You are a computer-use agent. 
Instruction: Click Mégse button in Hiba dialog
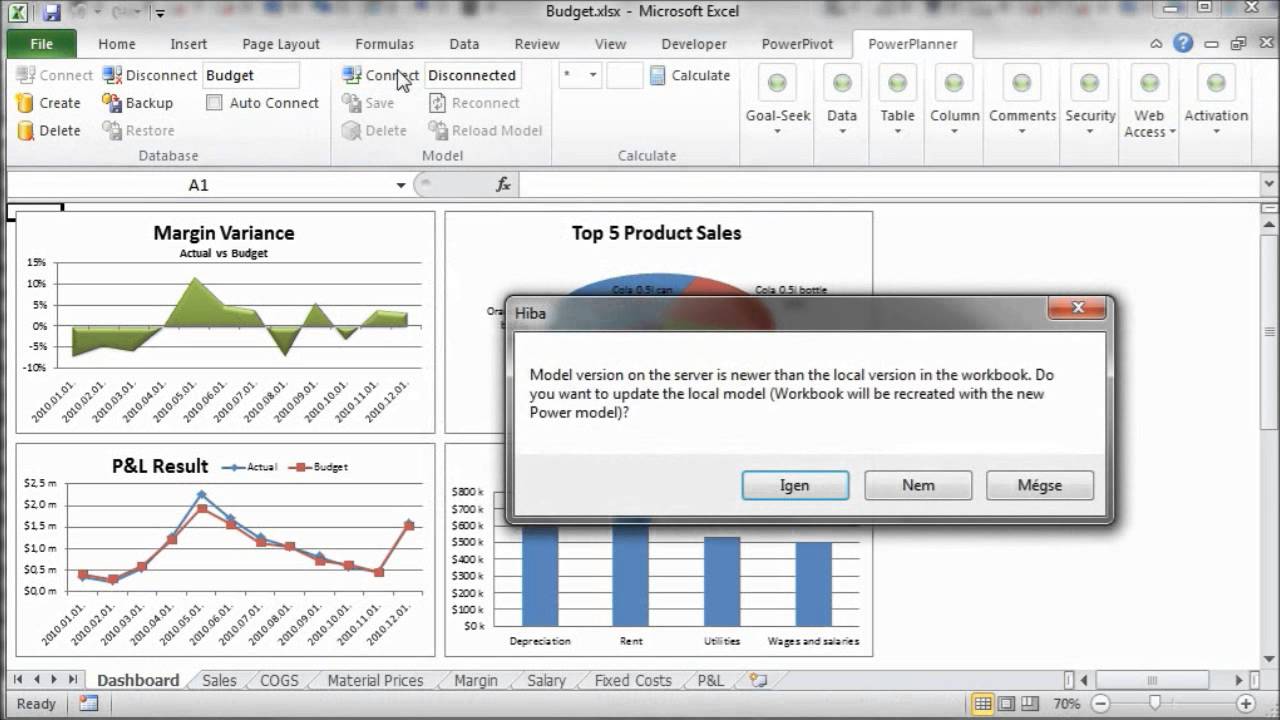tap(1040, 485)
